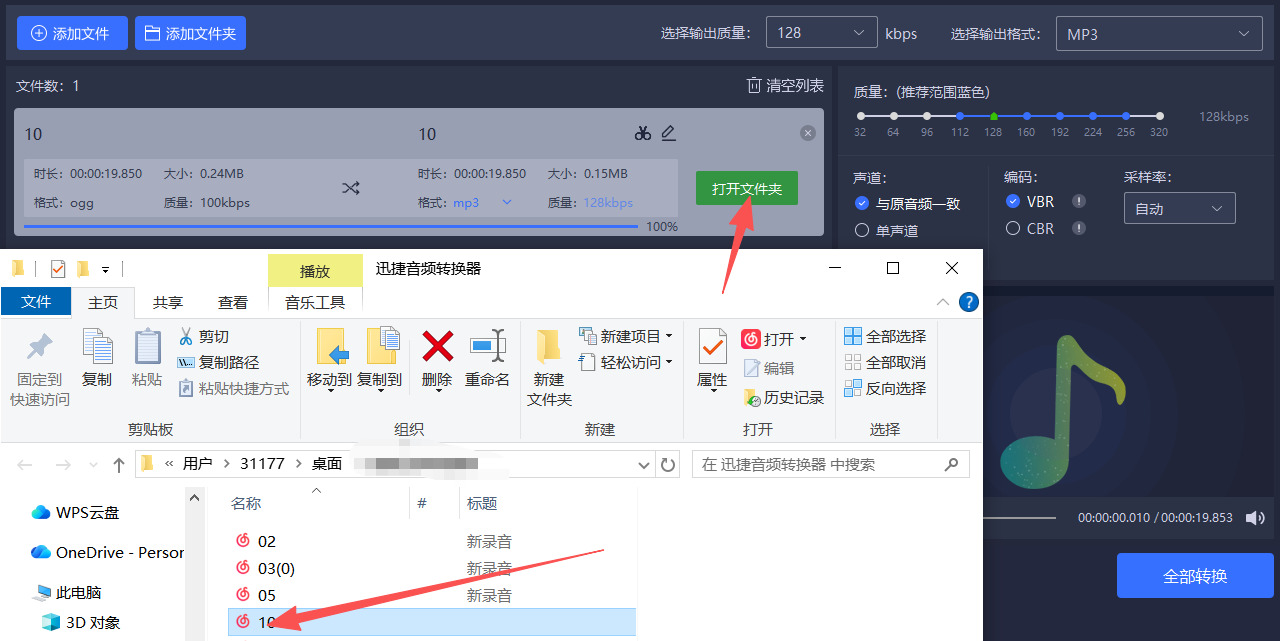
Task: Click 历史记录 in the ribbon
Action: click(783, 397)
